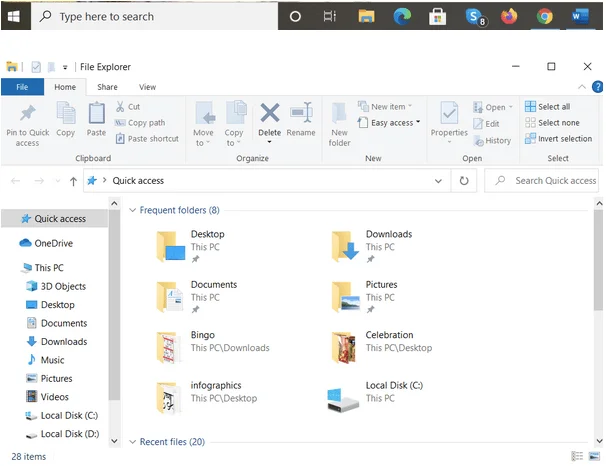Open the File Explorer help icon
Viewport: 606px width, 466px height.
pyautogui.click(x=597, y=87)
